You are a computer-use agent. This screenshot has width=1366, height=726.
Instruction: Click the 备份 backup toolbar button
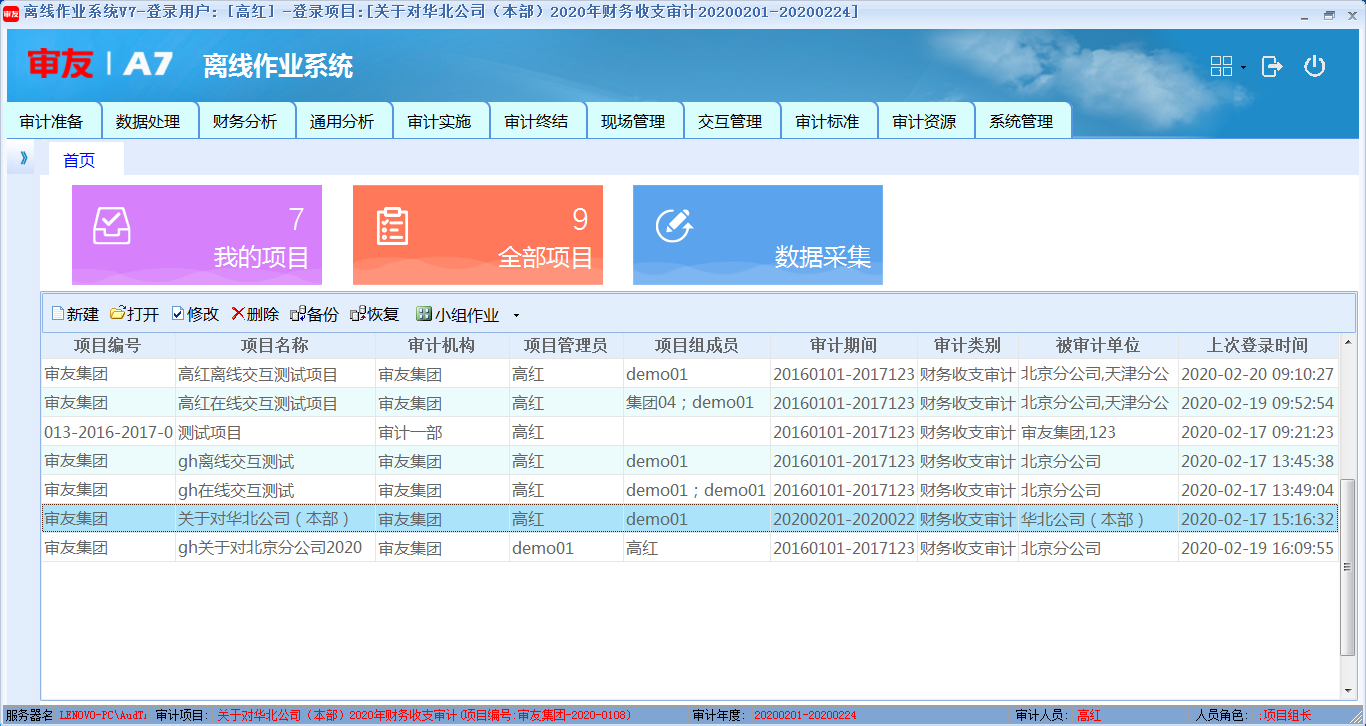pos(315,314)
